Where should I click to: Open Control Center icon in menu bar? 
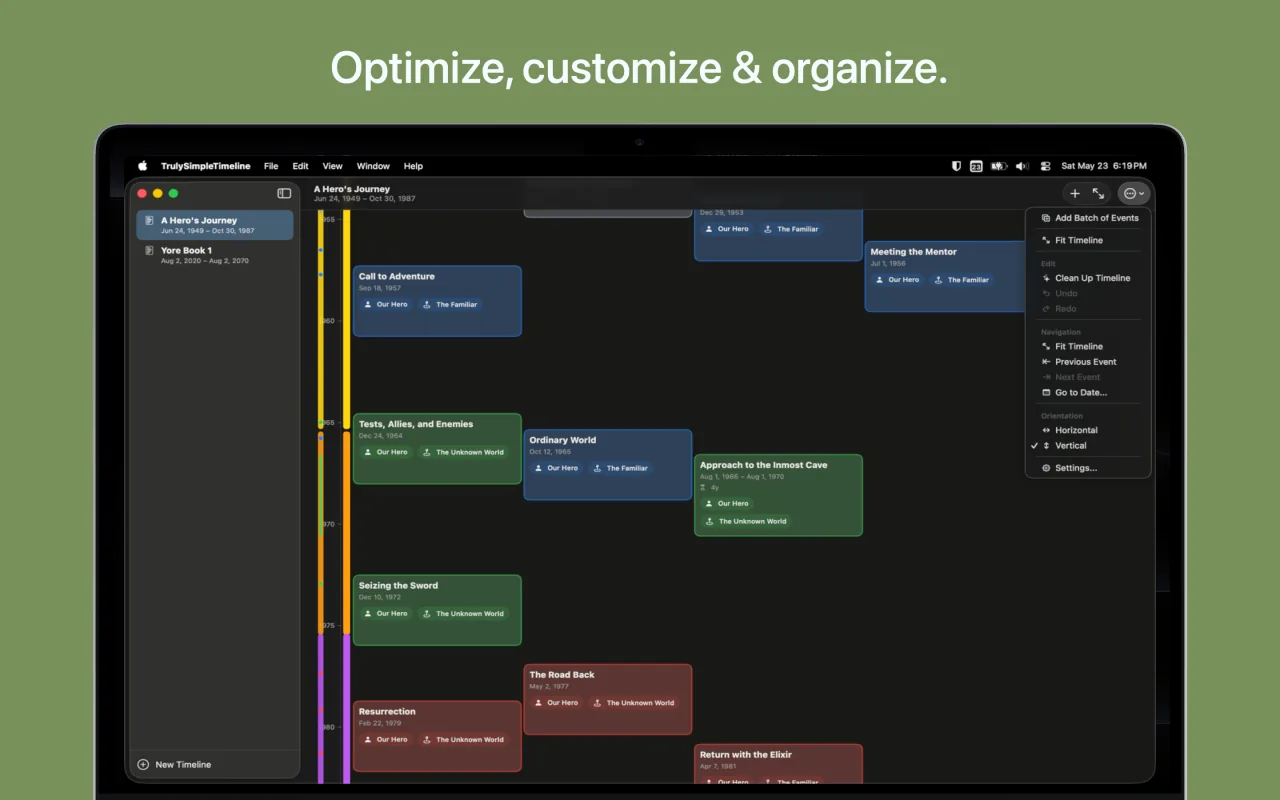(1046, 166)
